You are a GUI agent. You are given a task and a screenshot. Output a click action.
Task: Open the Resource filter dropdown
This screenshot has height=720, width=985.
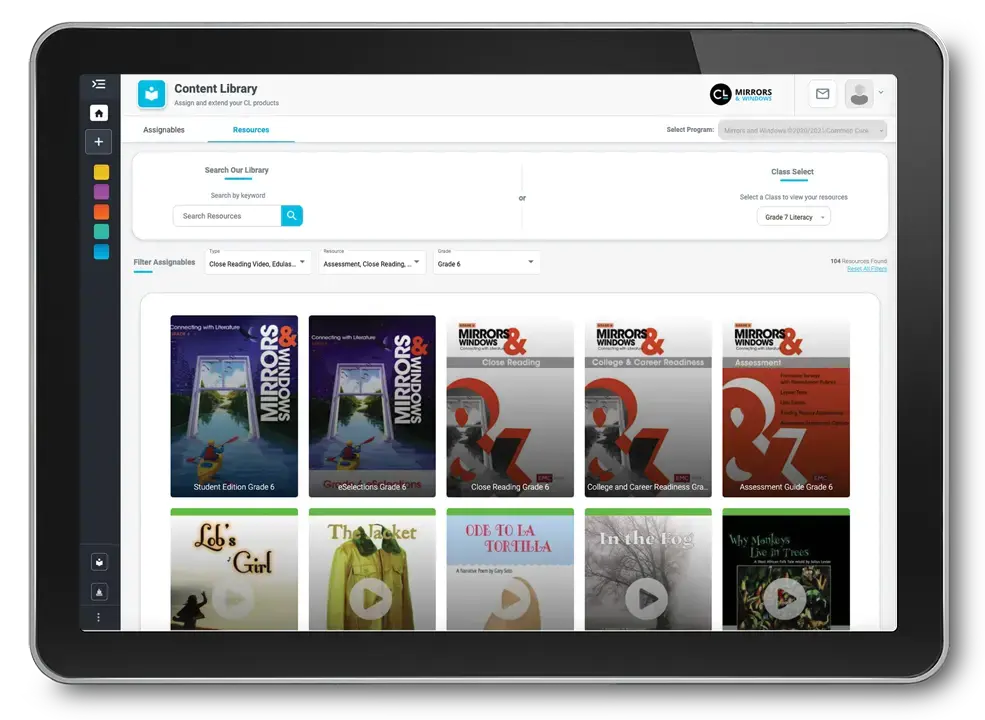[x=372, y=262]
